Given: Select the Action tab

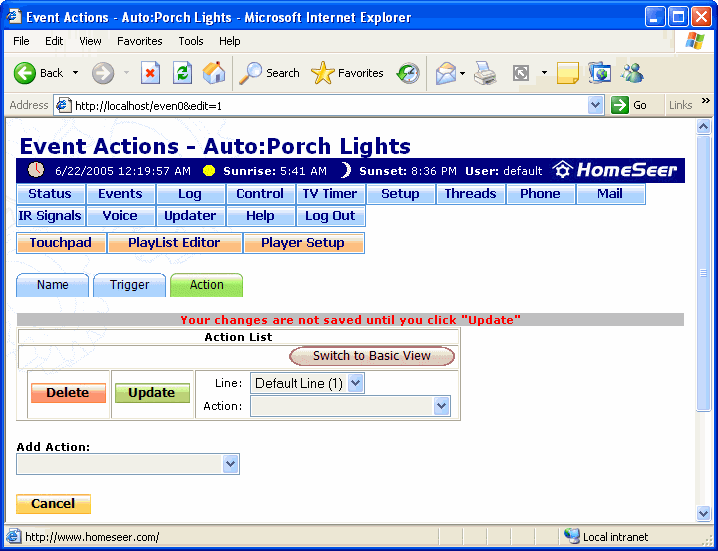Looking at the screenshot, I should (207, 285).
